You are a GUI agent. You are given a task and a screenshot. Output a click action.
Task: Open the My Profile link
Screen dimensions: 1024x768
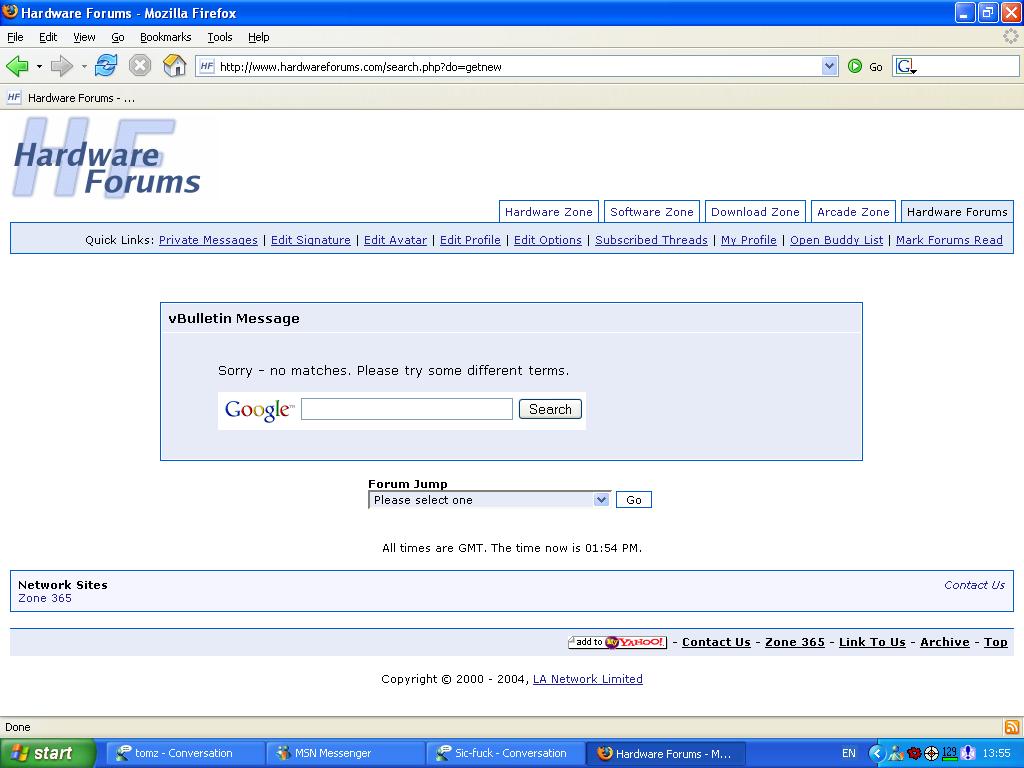pyautogui.click(x=749, y=240)
